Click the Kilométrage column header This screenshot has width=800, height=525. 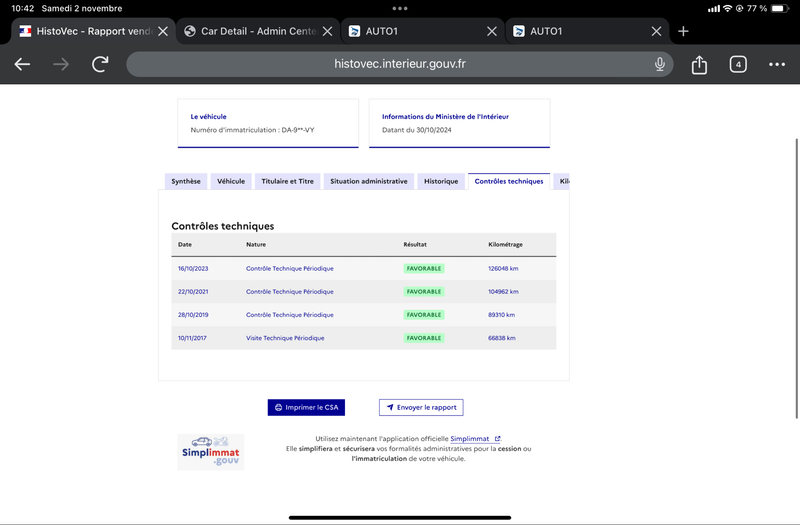pyautogui.click(x=505, y=244)
